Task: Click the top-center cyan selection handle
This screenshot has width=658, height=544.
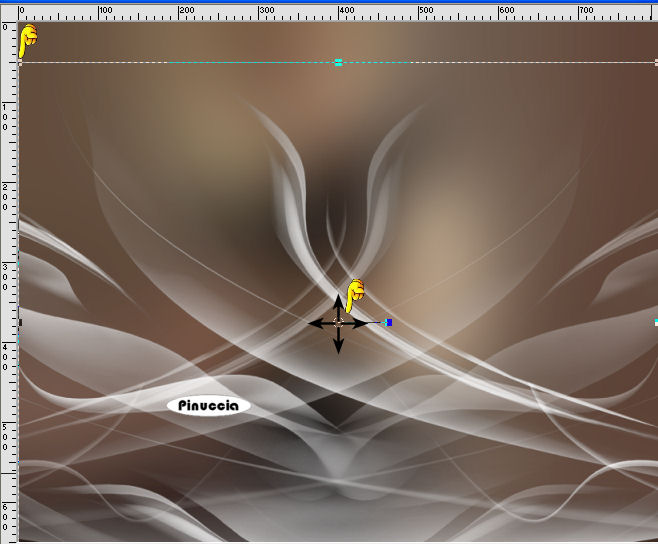Action: coord(339,63)
